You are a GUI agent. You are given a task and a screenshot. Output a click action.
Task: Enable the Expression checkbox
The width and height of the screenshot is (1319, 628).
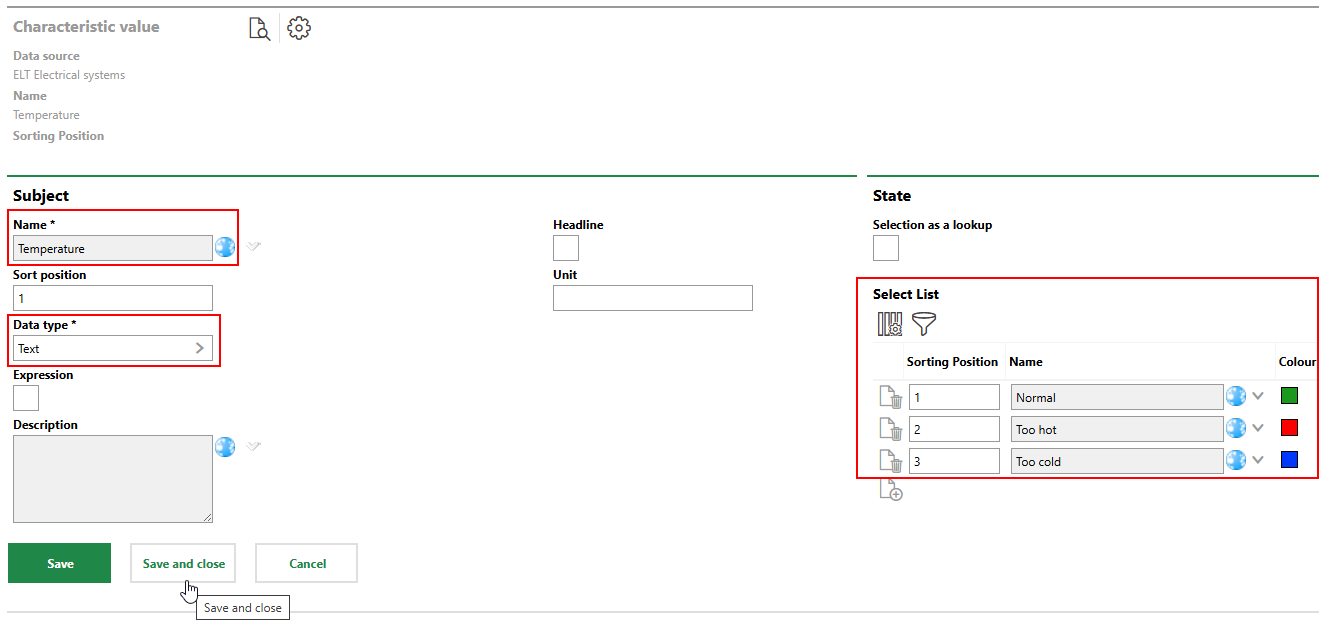pos(26,398)
